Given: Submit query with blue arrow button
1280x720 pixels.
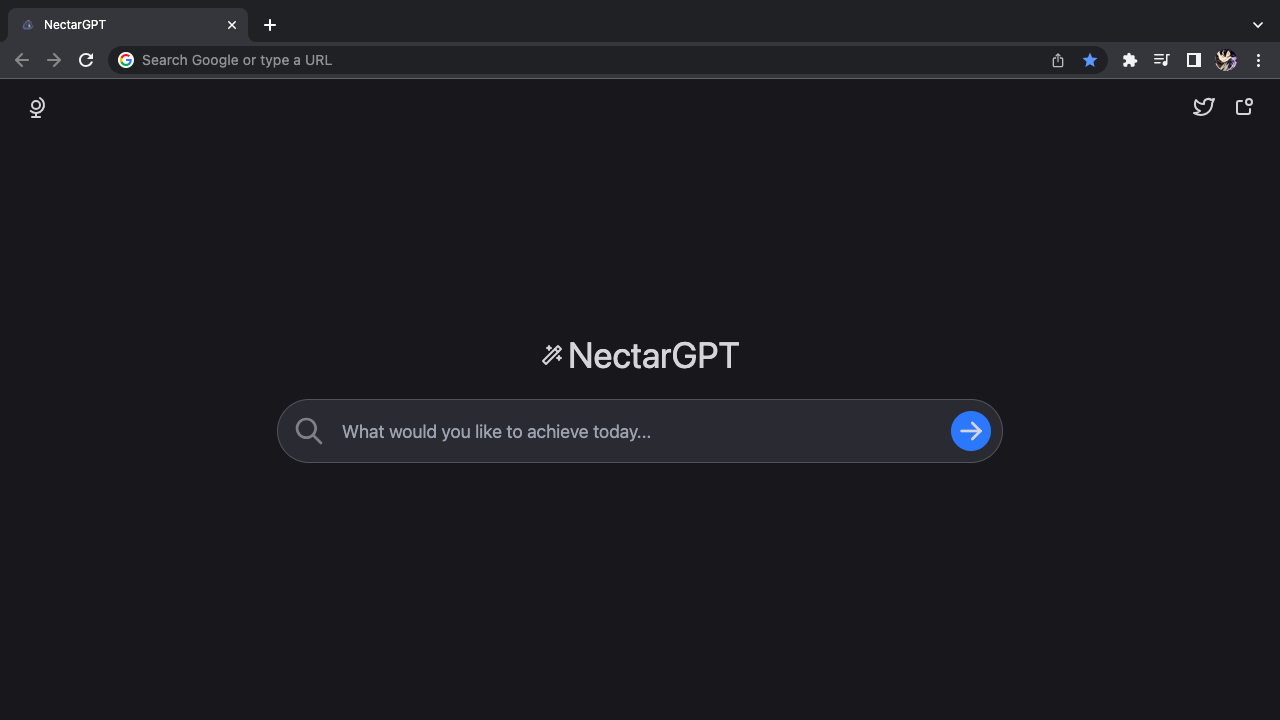Looking at the screenshot, I should pos(970,431).
